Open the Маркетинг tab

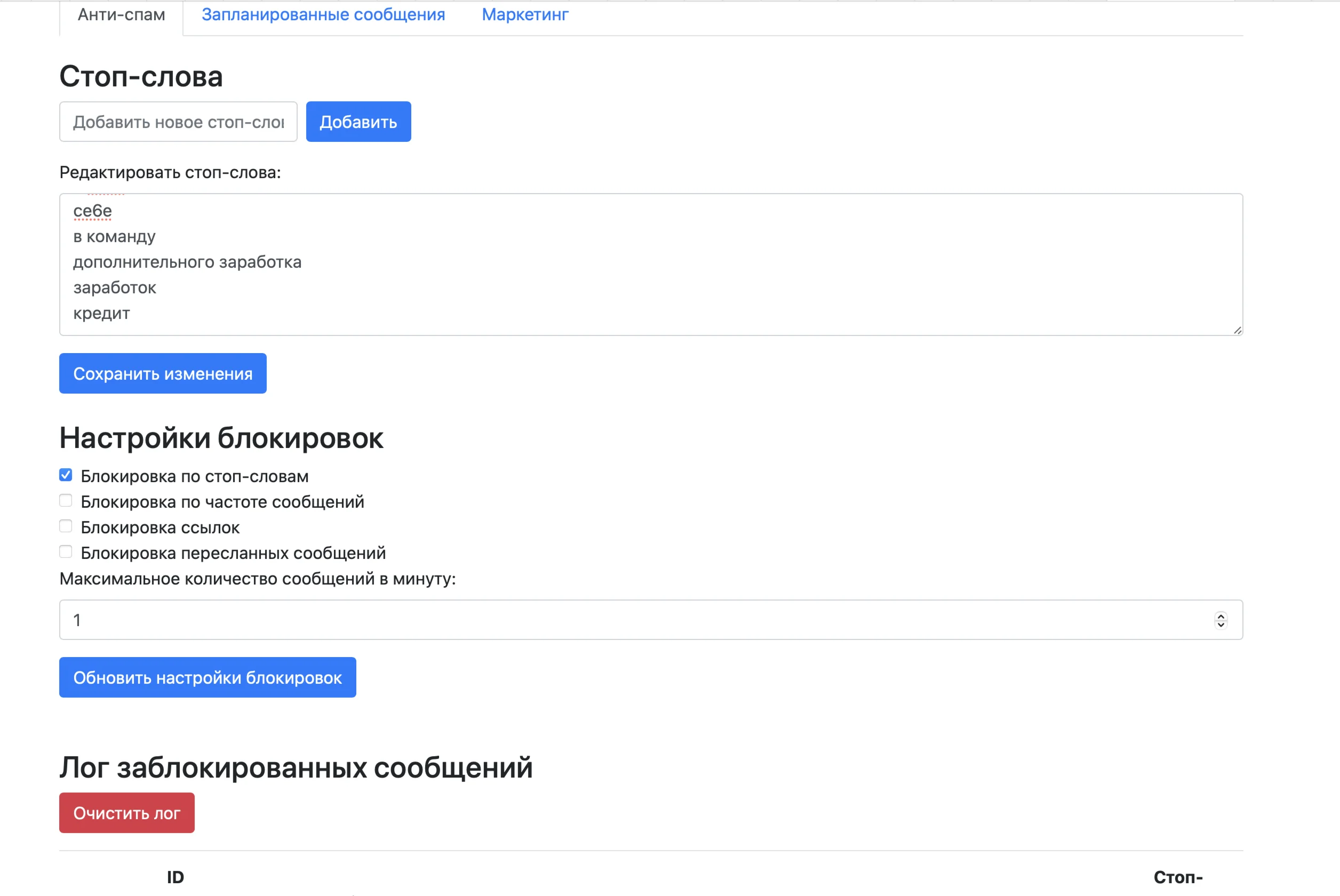tap(524, 15)
